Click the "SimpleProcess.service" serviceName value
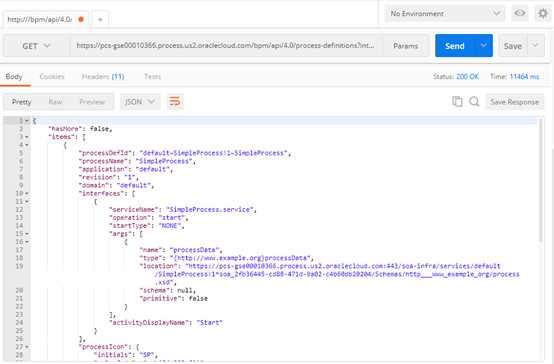The height and width of the screenshot is (364, 554). [210, 210]
